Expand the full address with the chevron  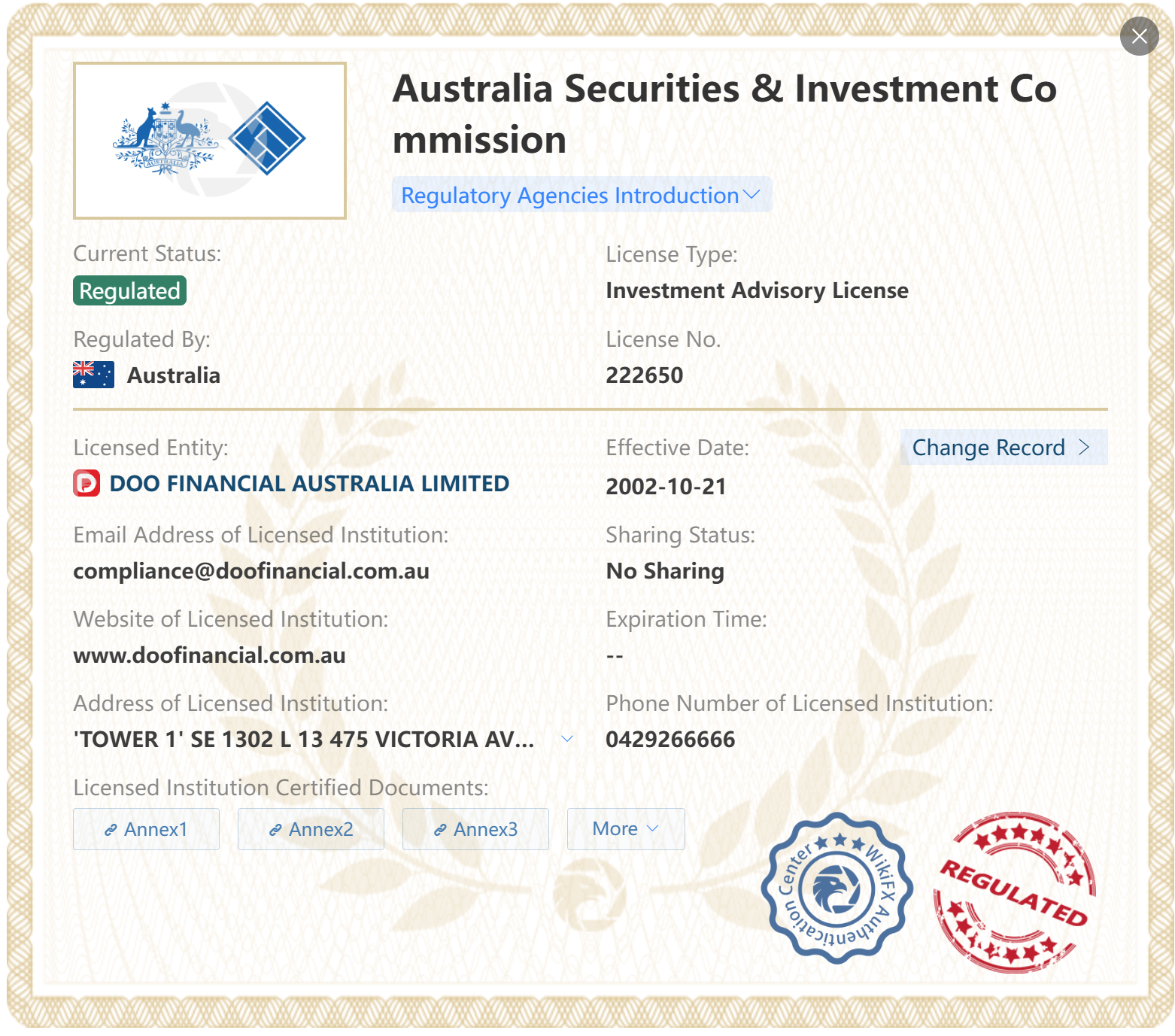568,740
